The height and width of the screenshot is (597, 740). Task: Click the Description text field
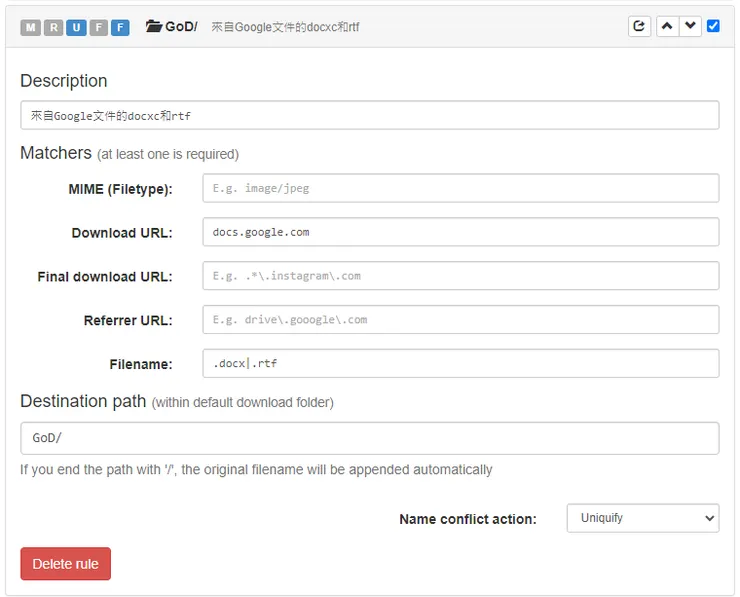(369, 115)
